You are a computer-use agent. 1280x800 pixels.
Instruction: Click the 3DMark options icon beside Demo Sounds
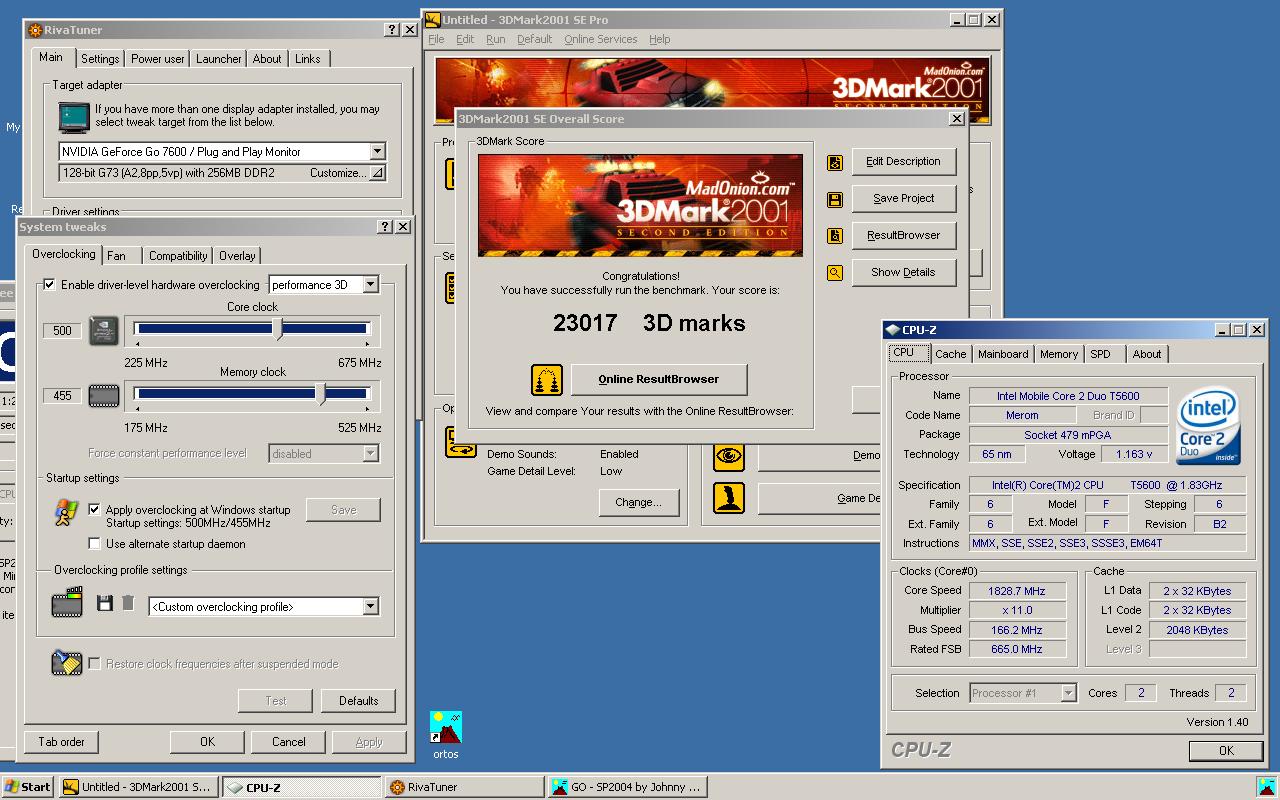point(460,443)
